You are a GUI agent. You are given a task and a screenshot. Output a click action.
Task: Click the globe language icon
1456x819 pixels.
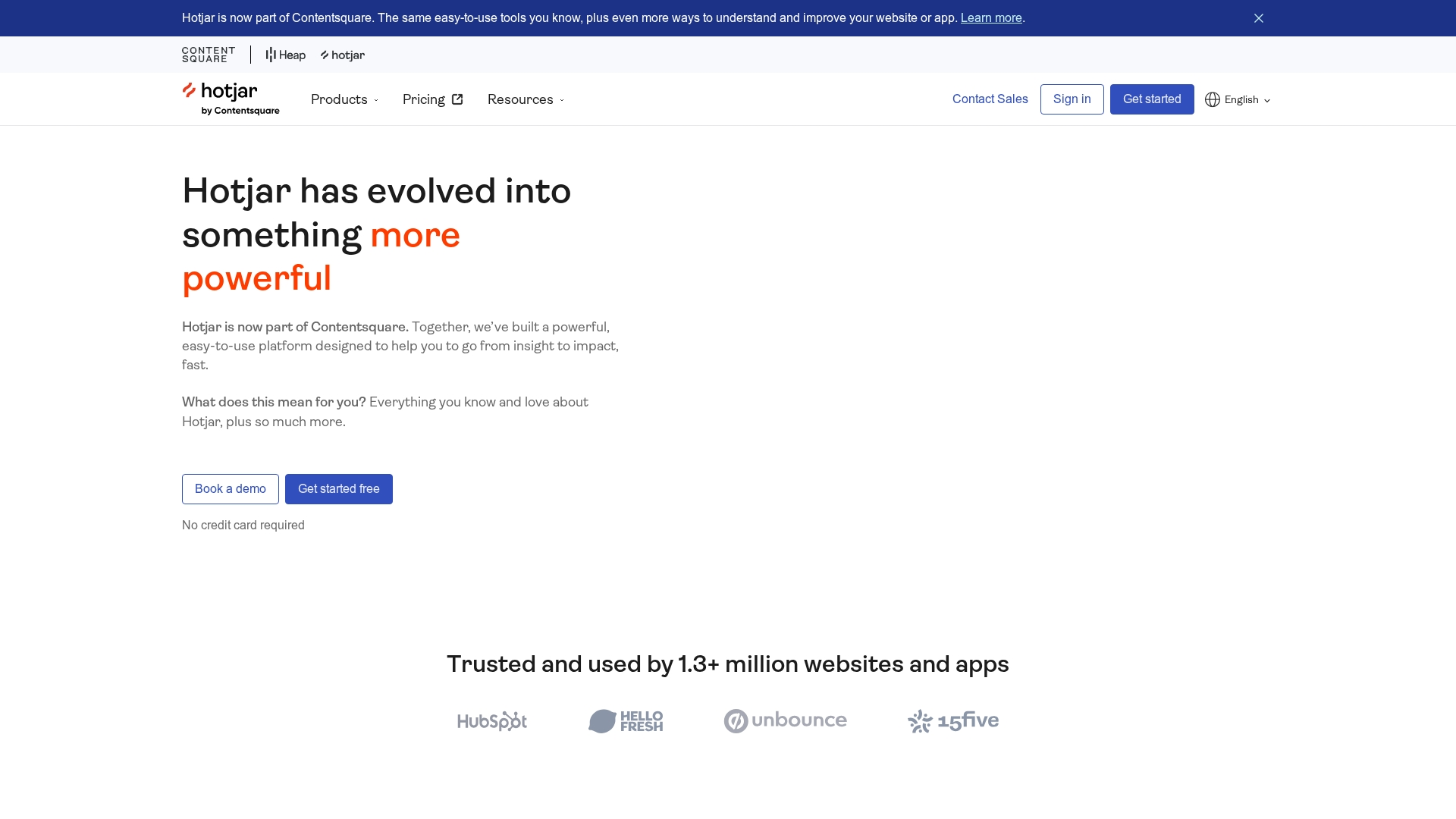coord(1212,99)
